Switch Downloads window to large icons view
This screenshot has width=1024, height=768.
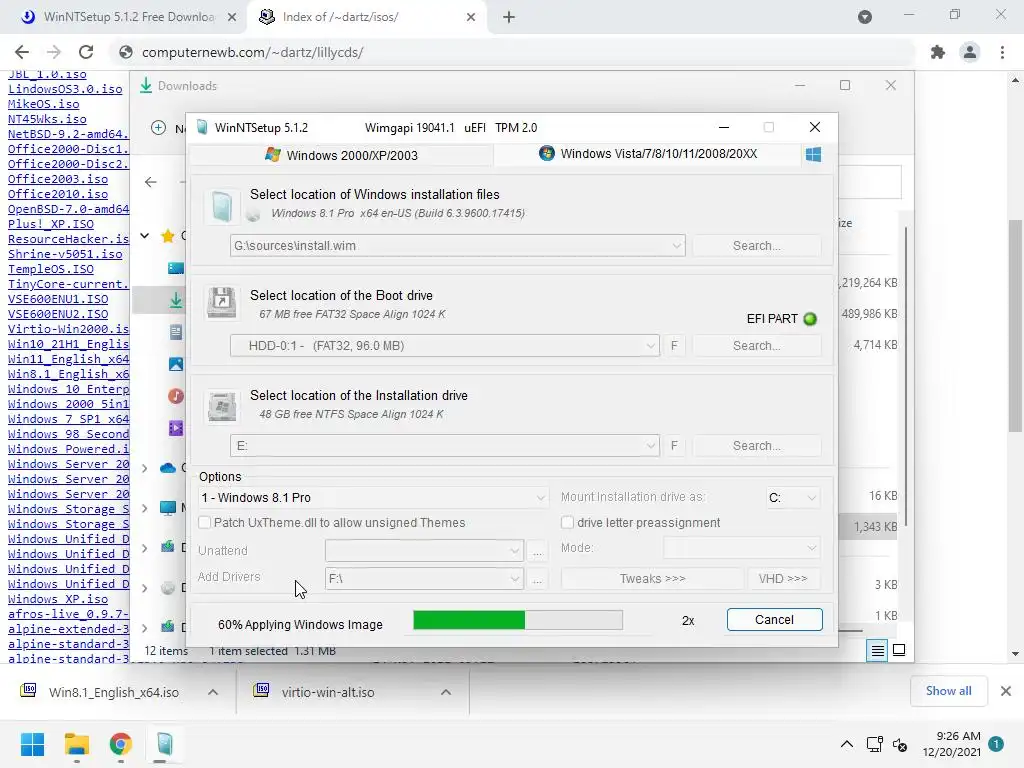[x=899, y=650]
